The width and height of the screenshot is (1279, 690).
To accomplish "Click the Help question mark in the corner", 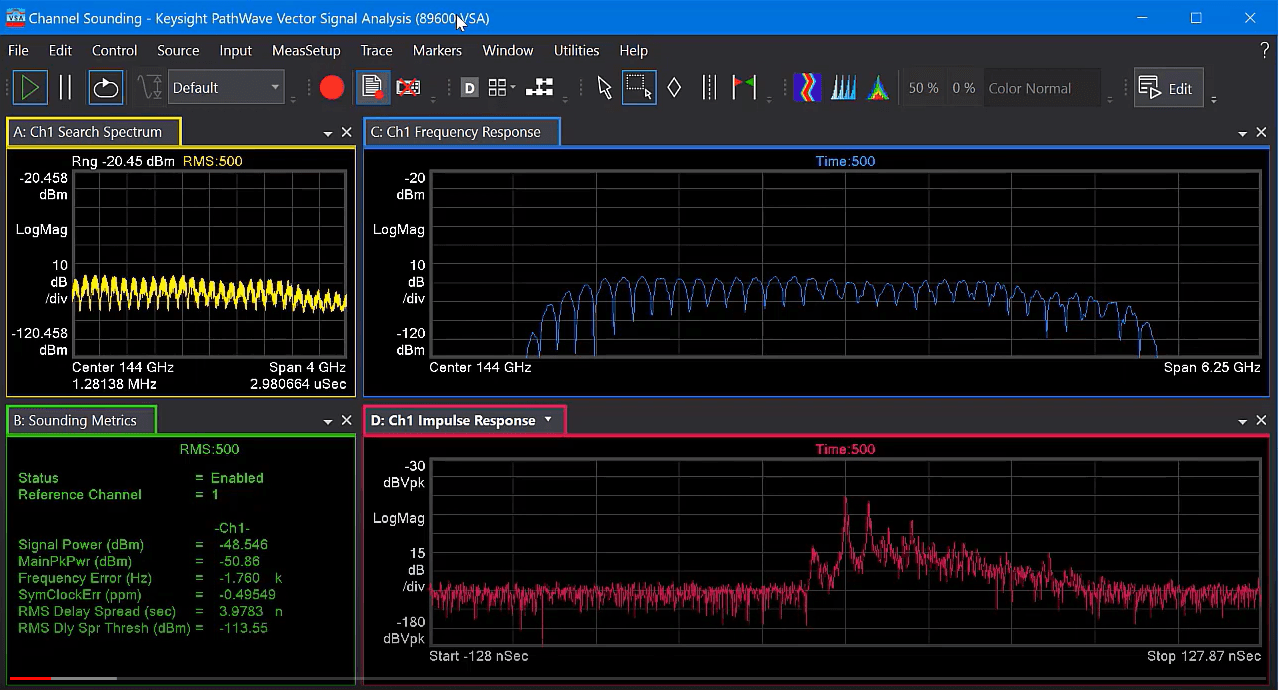I will coord(1263,50).
